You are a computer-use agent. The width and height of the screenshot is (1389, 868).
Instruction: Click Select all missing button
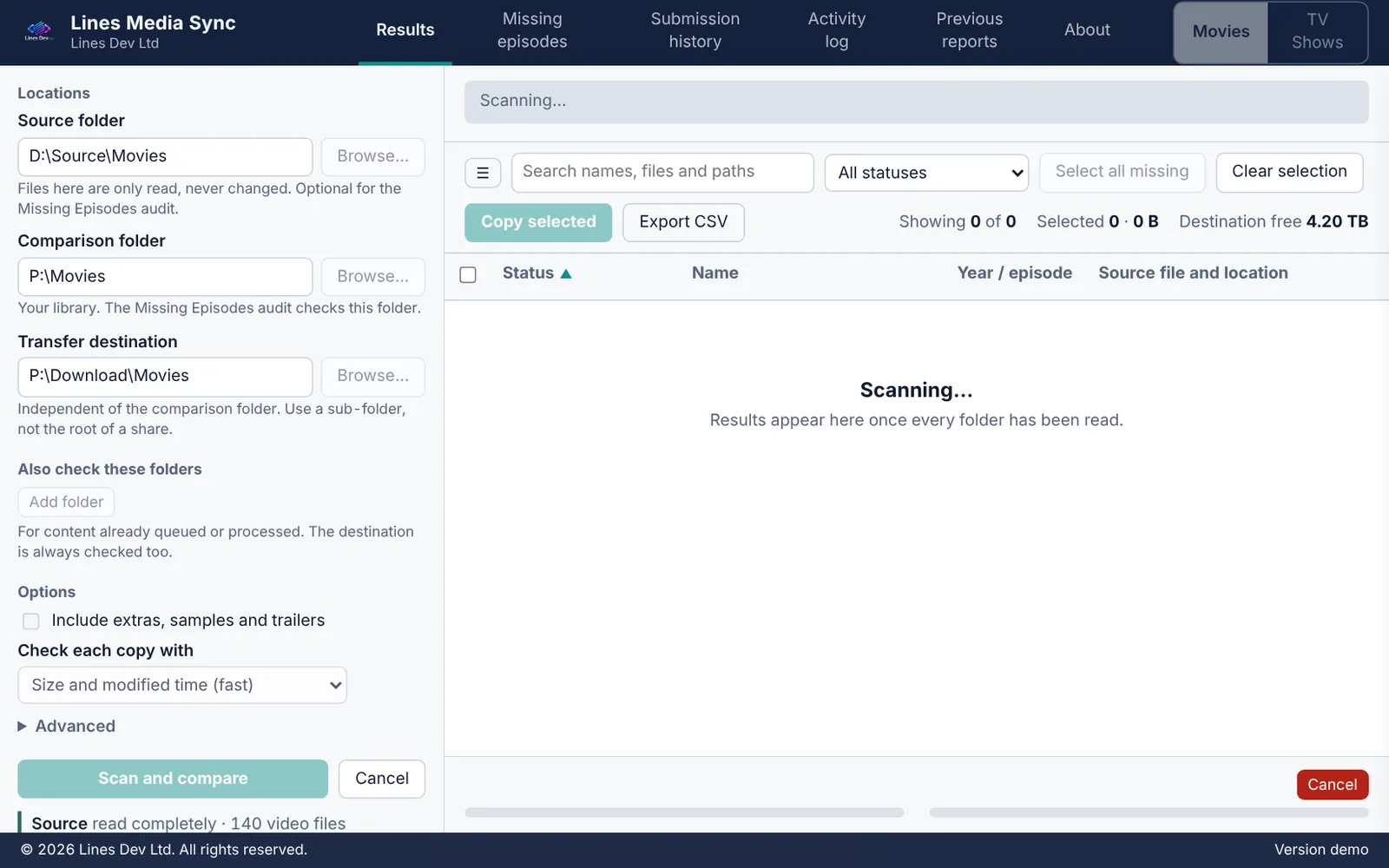tap(1122, 172)
